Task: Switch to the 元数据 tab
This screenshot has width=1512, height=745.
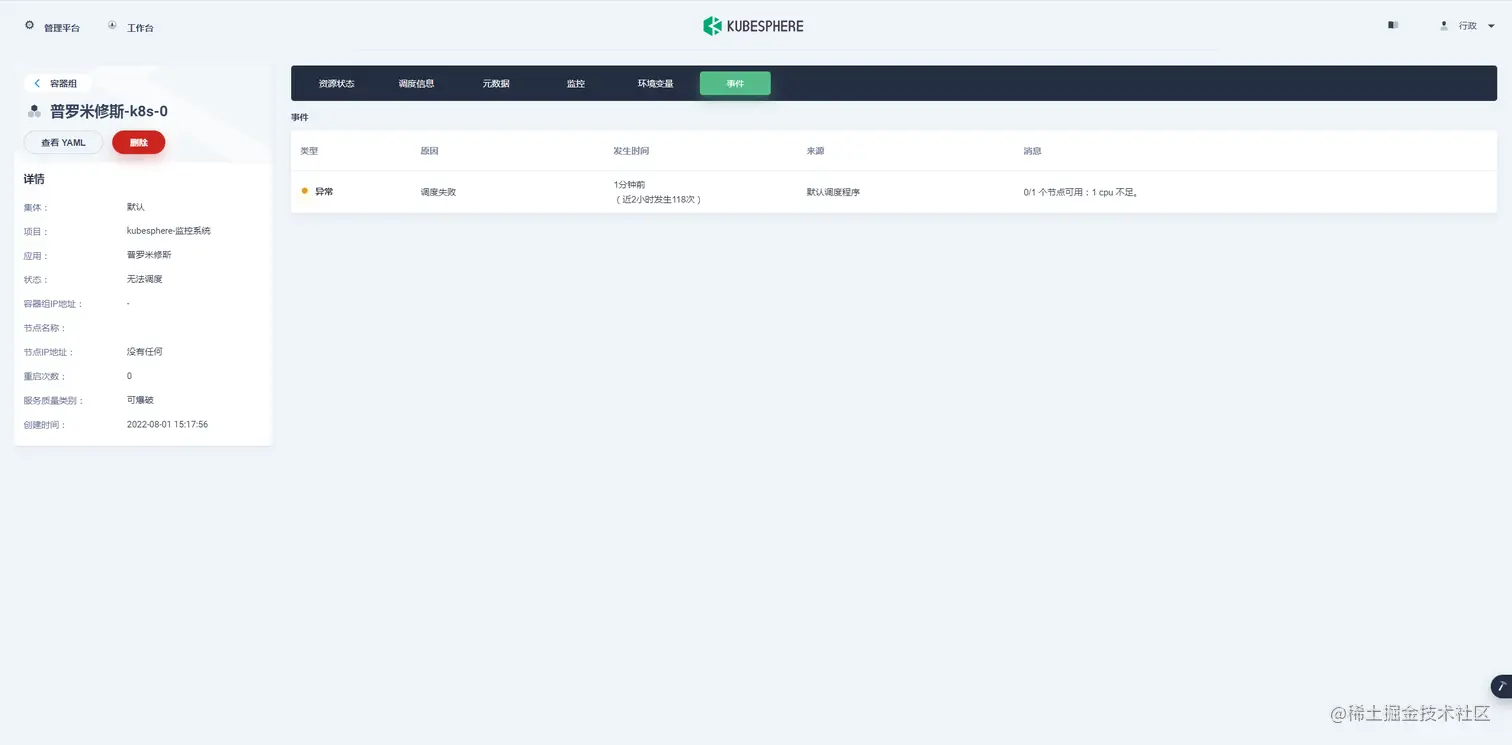Action: click(496, 84)
